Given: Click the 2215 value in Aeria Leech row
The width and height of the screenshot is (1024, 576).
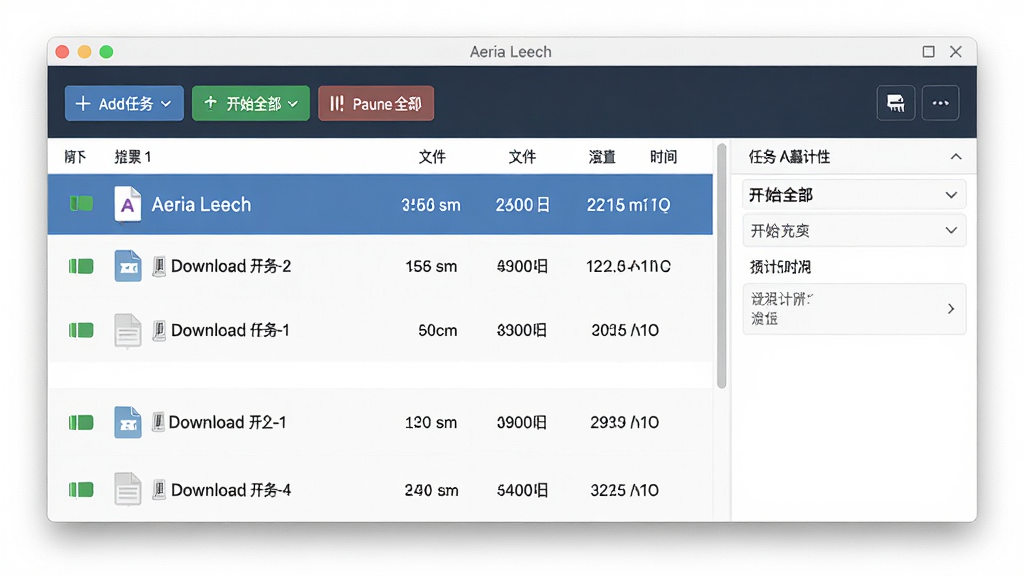Looking at the screenshot, I should coord(605,205).
